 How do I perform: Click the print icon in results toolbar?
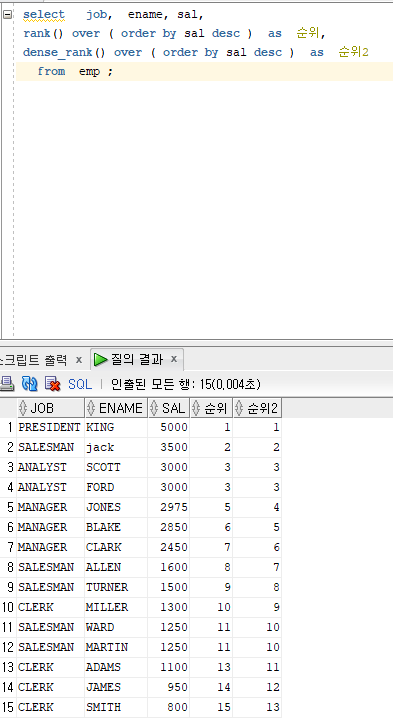(6, 383)
